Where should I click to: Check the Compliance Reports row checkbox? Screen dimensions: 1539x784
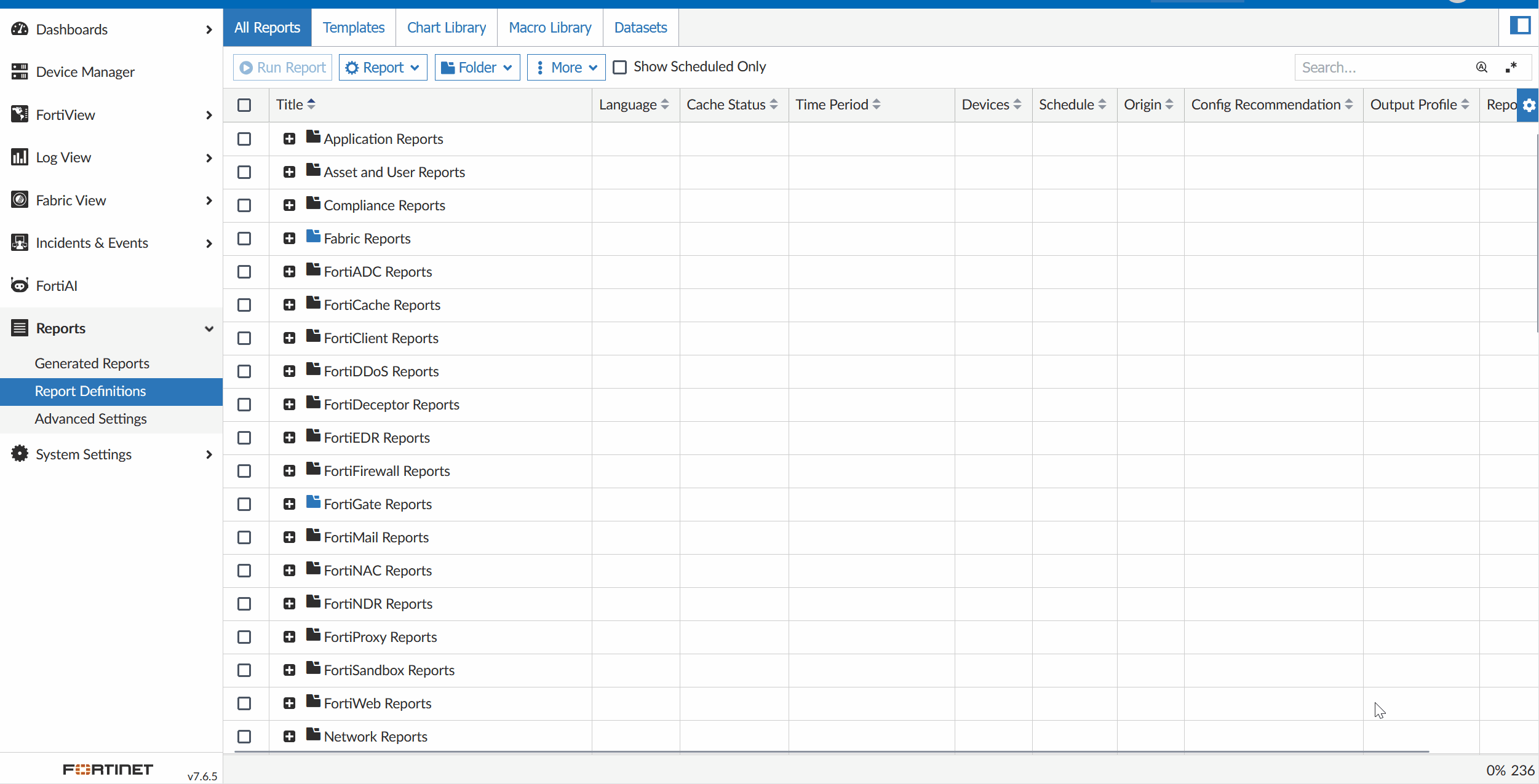(x=244, y=205)
